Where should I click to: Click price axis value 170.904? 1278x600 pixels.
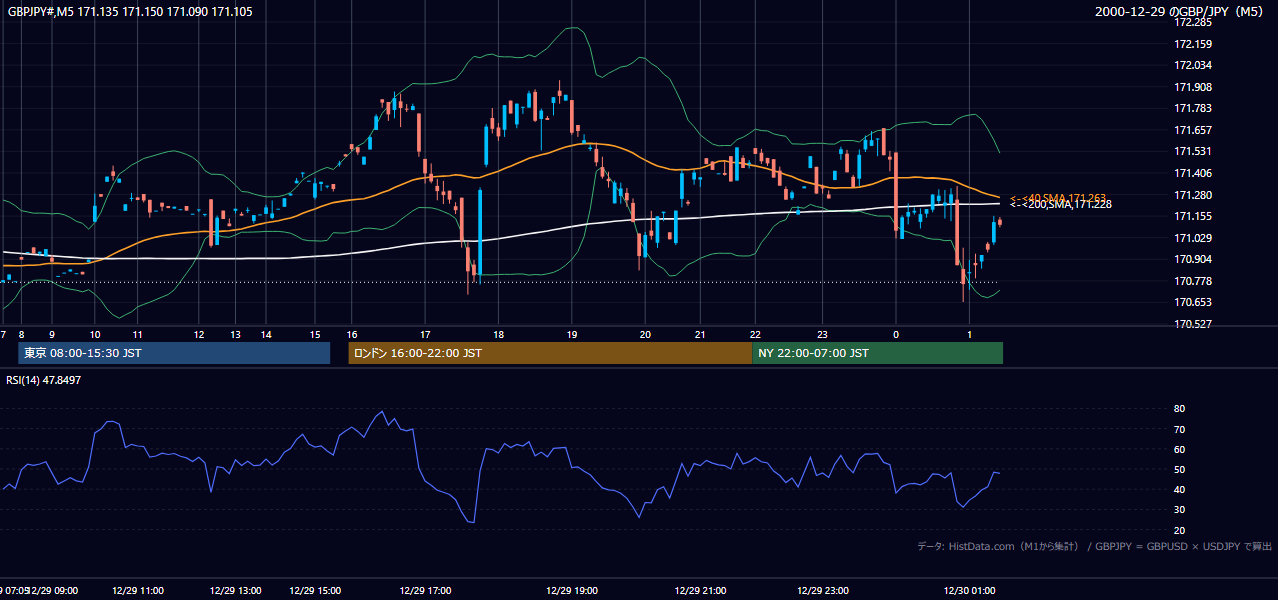tap(1194, 259)
